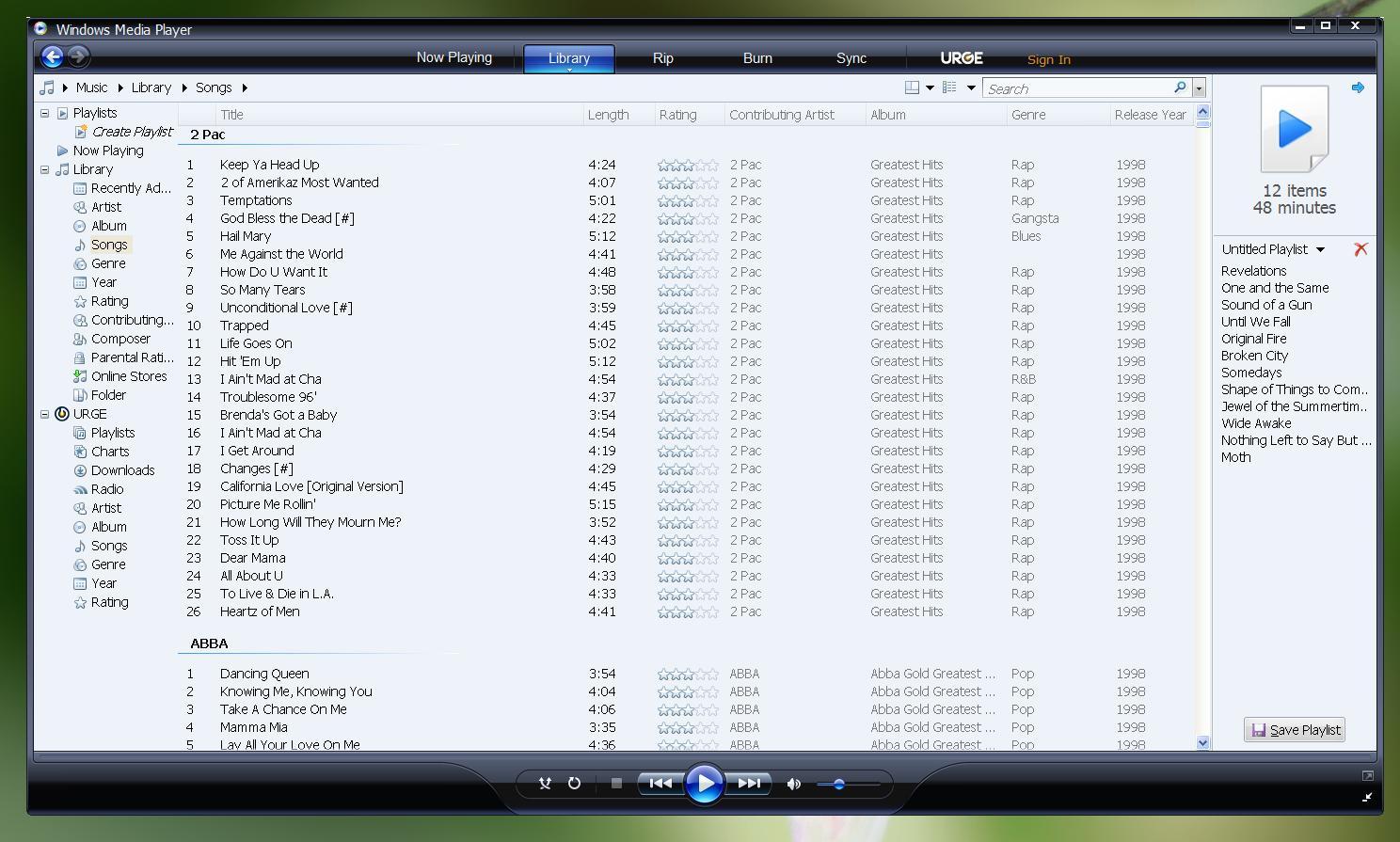Clear the playlist with the red X
Image resolution: width=1400 pixels, height=842 pixels.
pos(1360,249)
